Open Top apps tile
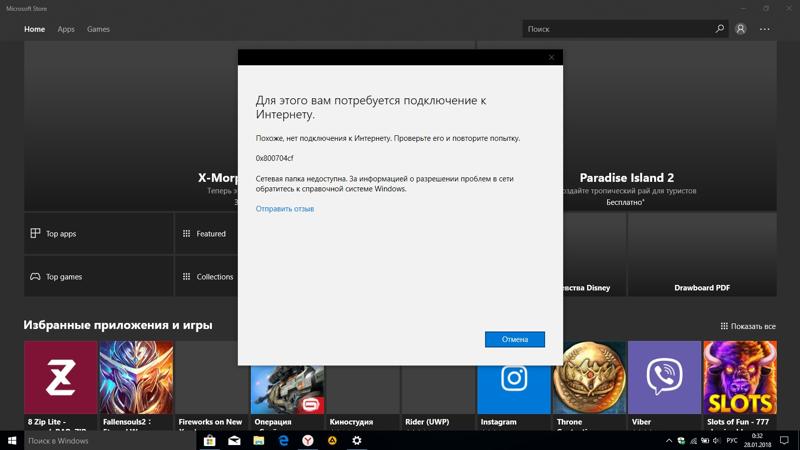Viewport: 800px width, 450px height. [98, 233]
